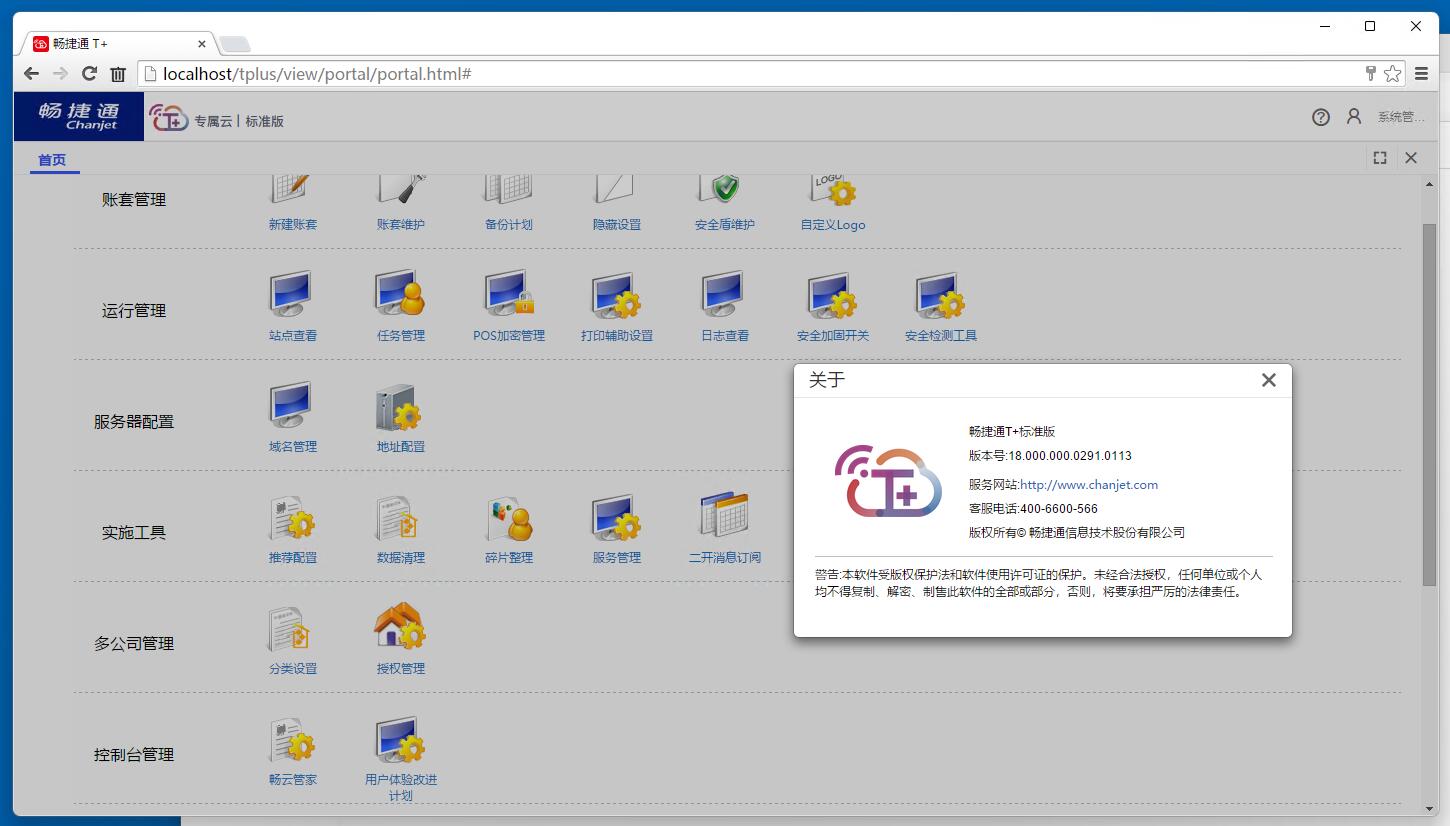Launch 数据清理 data cleanup tool
The image size is (1450, 826).
click(x=400, y=518)
